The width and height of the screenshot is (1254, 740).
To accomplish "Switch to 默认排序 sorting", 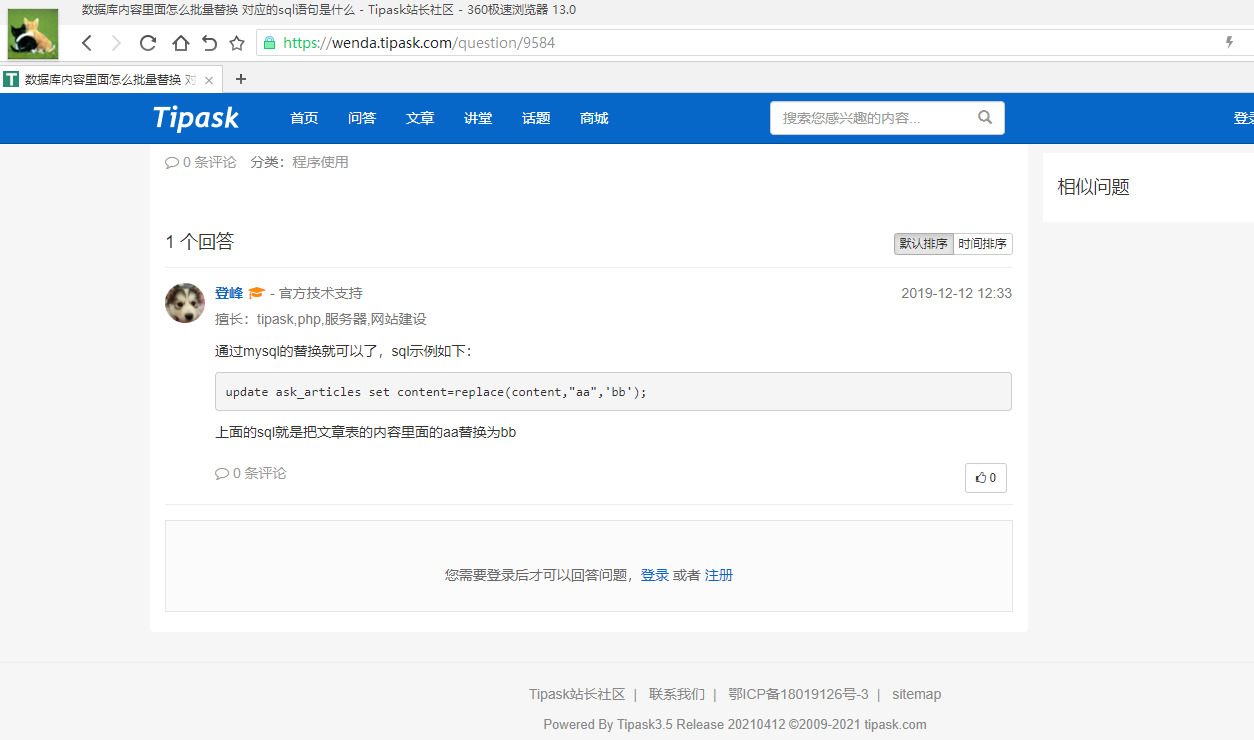I will click(923, 244).
